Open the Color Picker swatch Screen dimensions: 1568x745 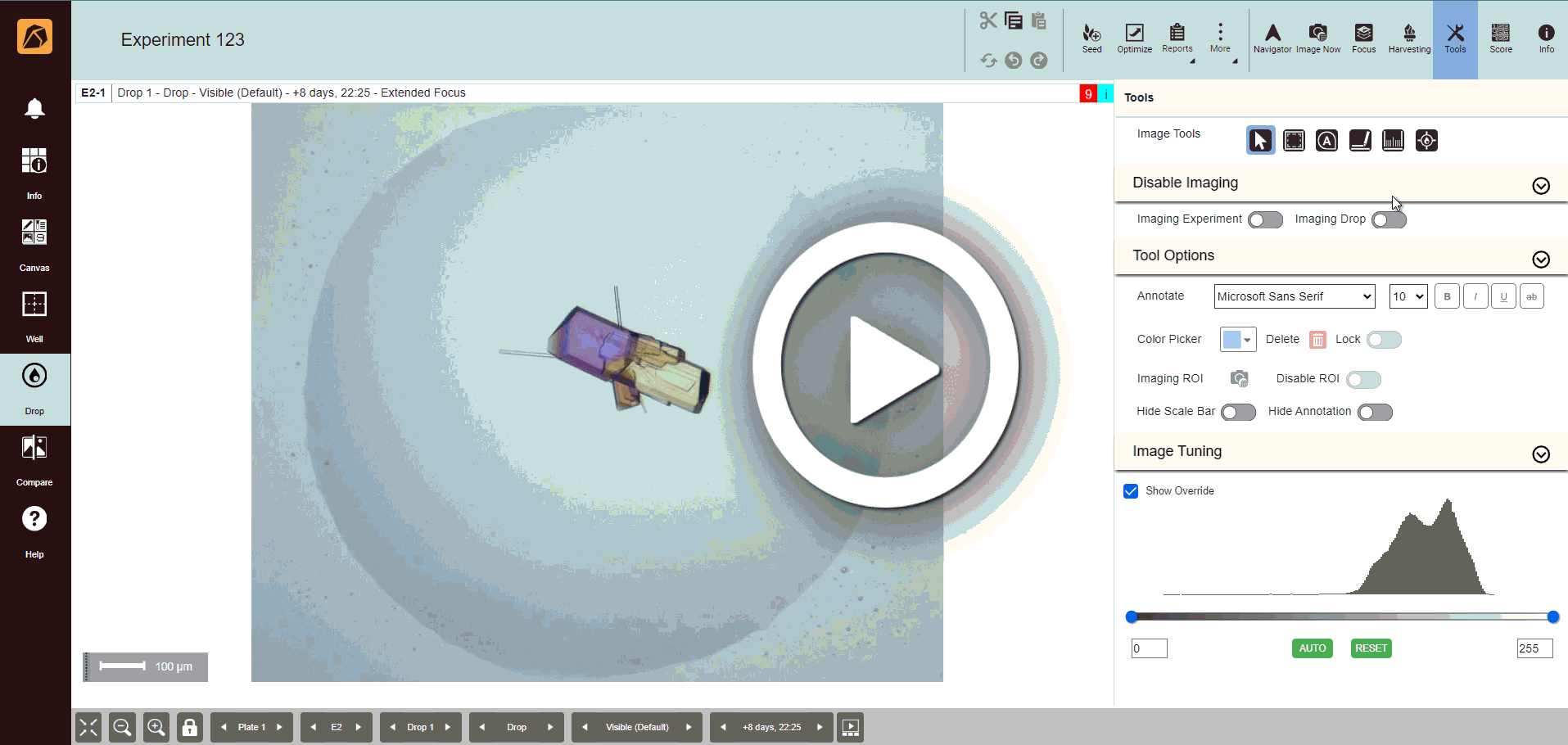tap(1237, 340)
